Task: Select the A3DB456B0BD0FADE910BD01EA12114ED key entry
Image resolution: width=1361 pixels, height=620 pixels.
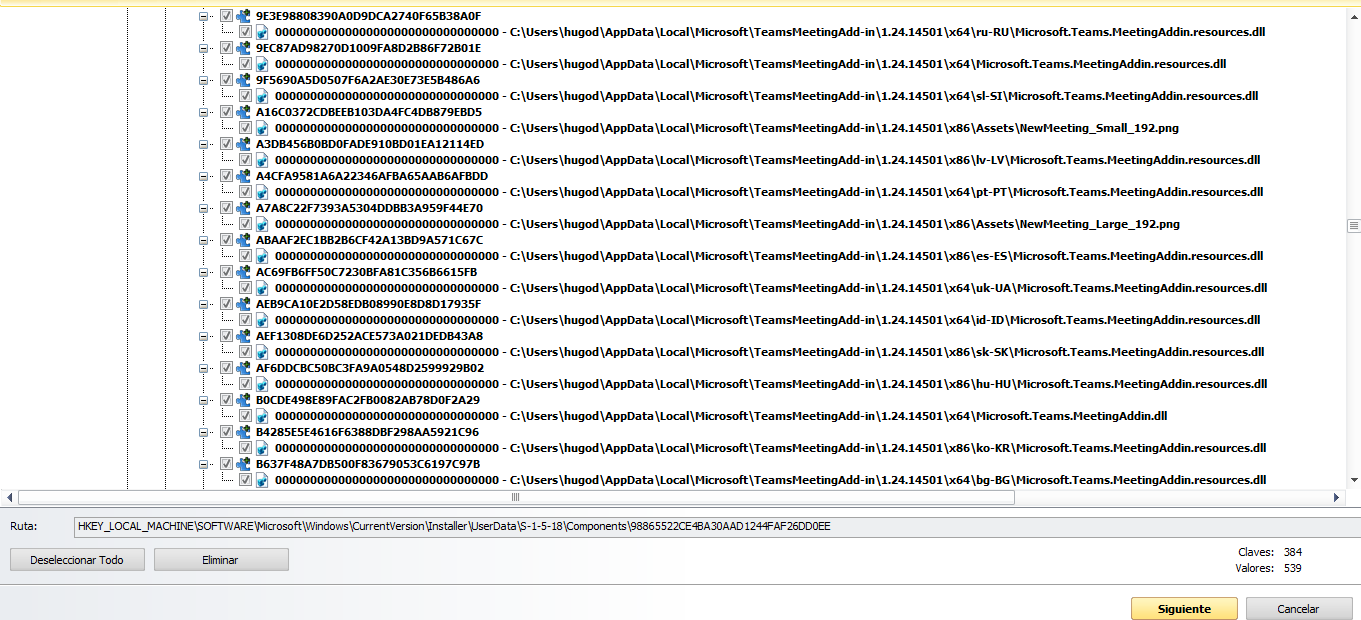Action: click(369, 144)
